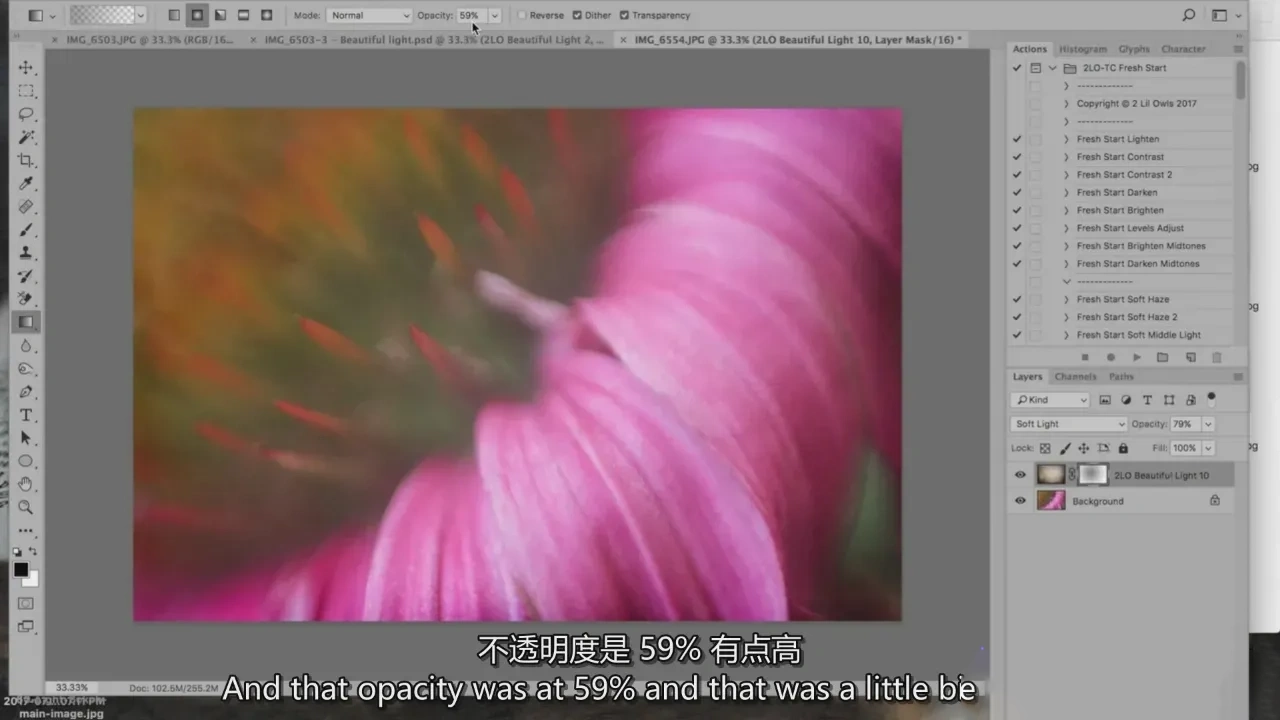This screenshot has height=720, width=1280.
Task: Click the trash icon in Actions panel
Action: [1216, 357]
